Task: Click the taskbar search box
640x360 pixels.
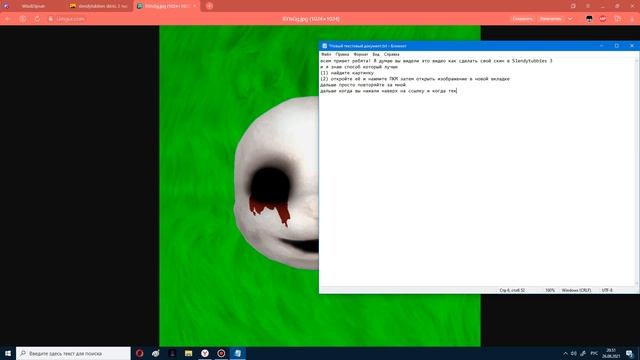Action: [x=73, y=353]
